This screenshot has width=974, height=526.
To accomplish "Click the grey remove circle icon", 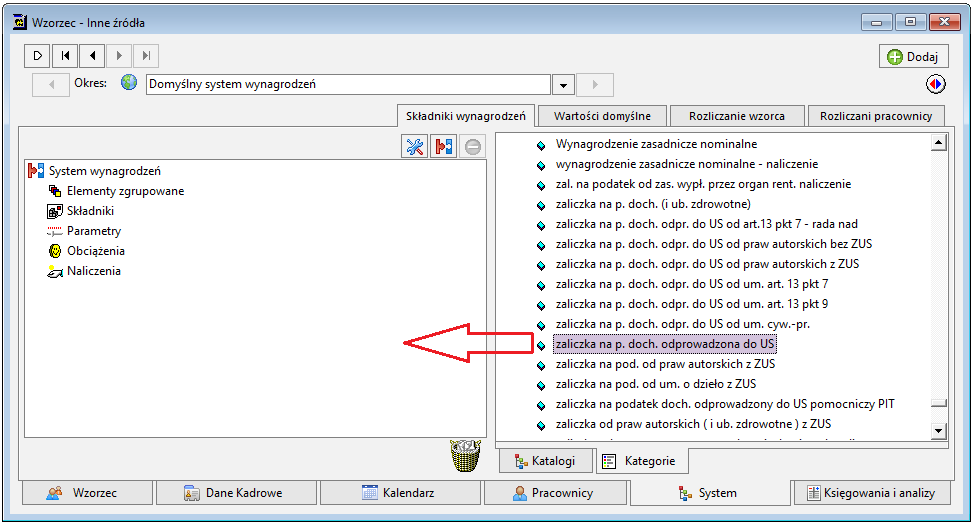I will pos(473,147).
